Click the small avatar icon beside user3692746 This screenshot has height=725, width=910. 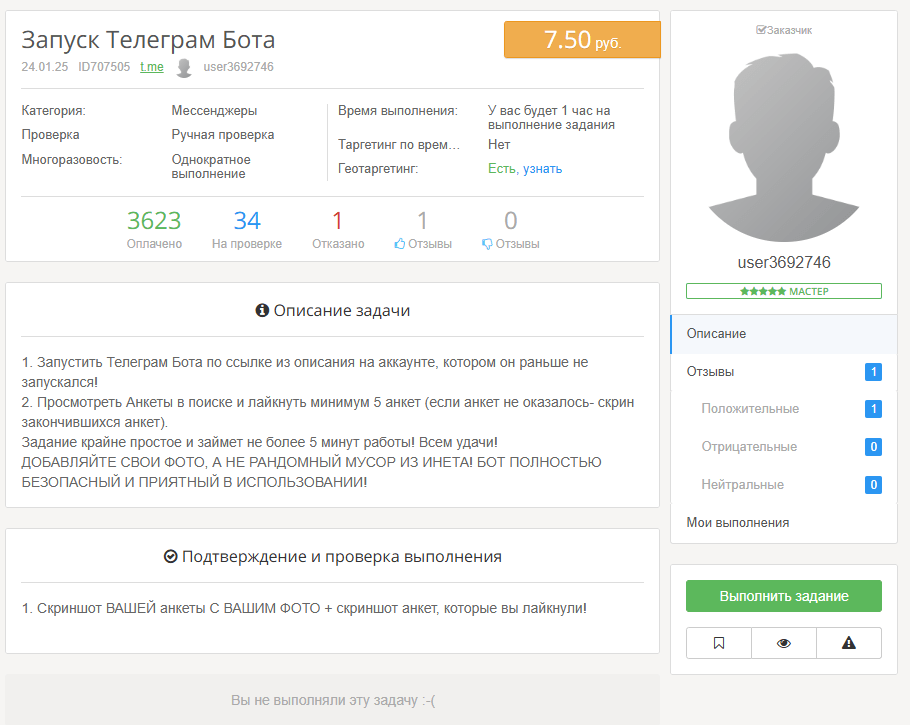click(184, 67)
